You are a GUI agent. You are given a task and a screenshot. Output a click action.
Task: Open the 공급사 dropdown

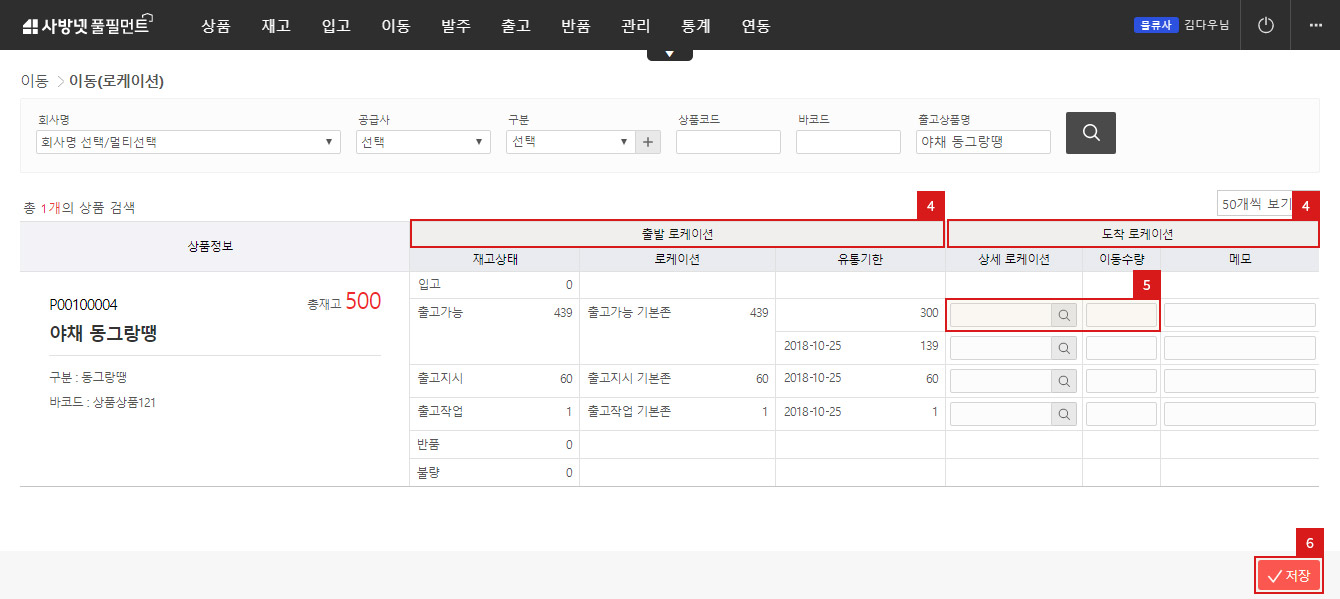coord(423,142)
